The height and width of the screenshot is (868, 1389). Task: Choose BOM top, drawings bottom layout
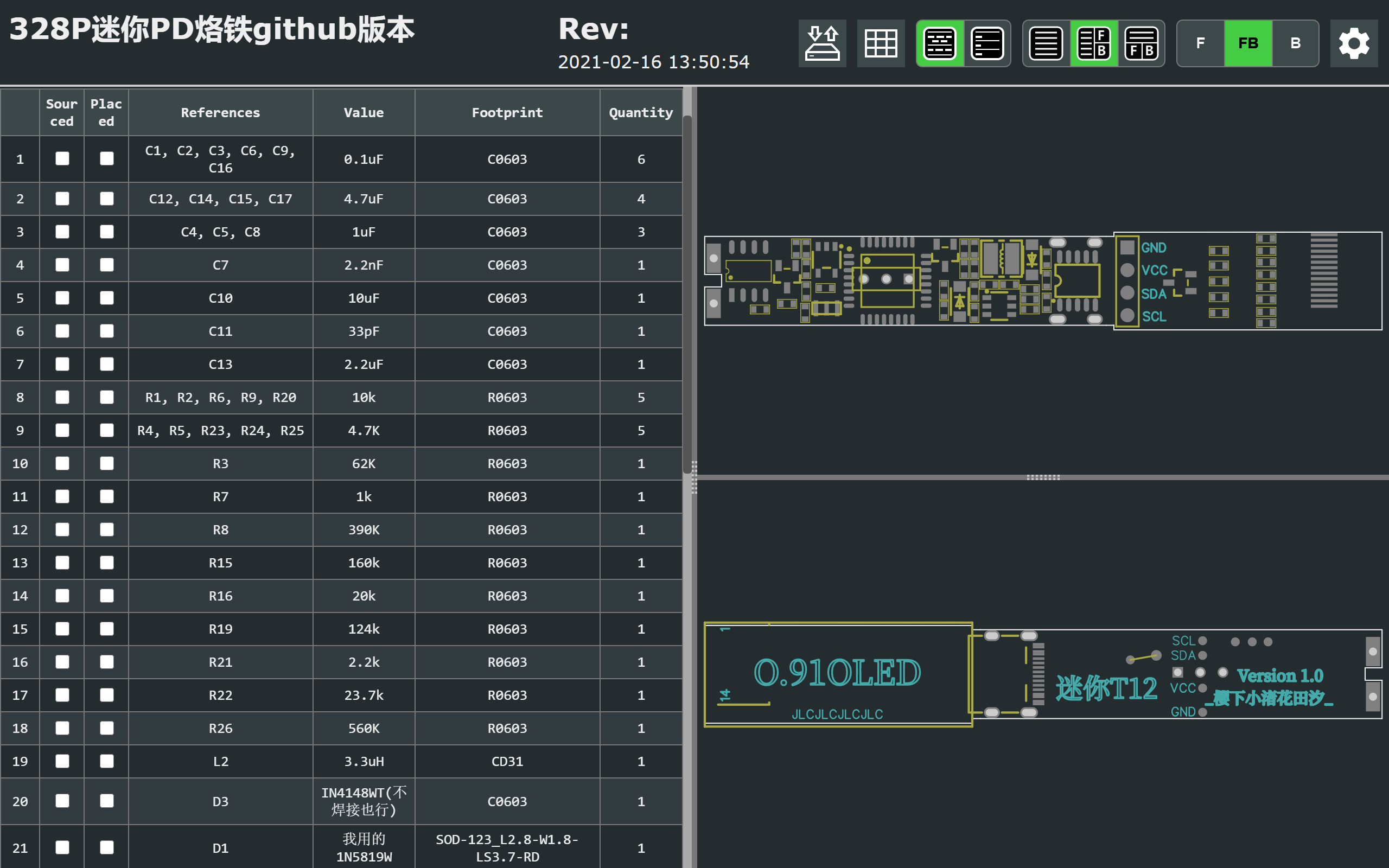(1141, 43)
